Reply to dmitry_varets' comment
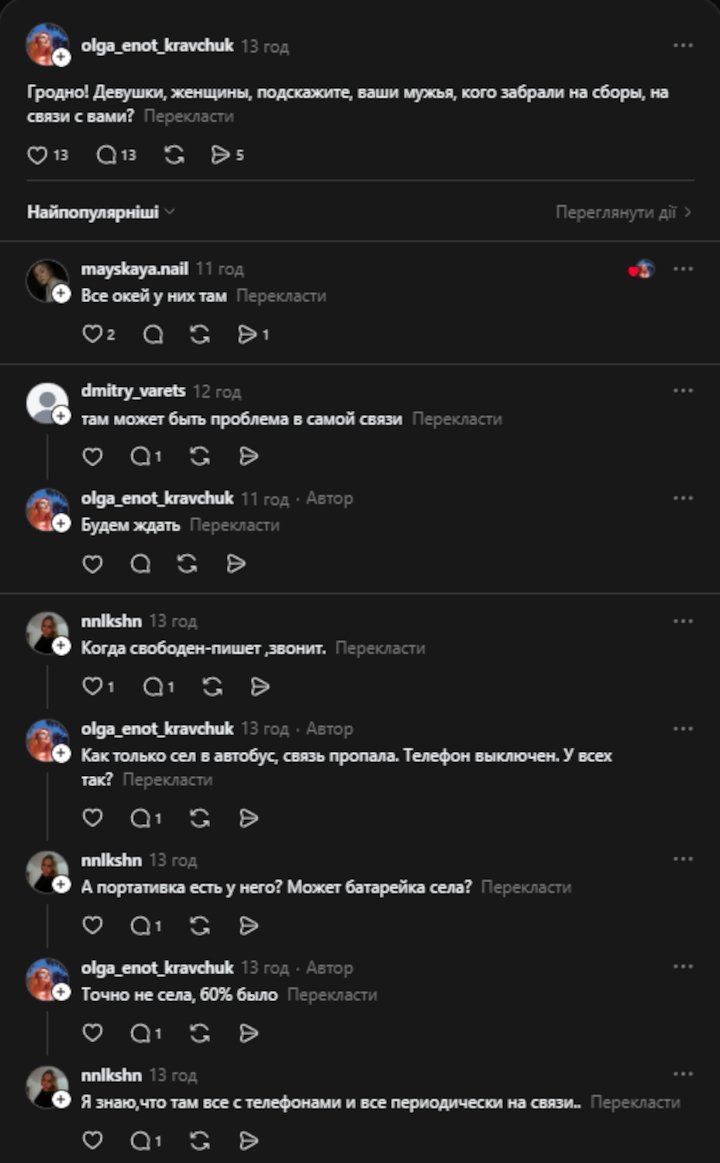The height and width of the screenshot is (1163, 720). click(x=140, y=456)
